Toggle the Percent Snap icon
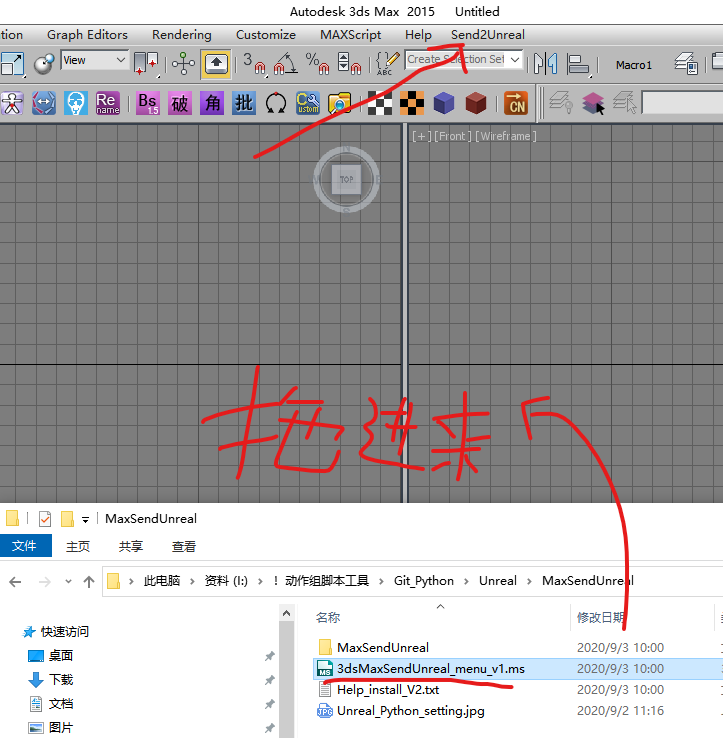This screenshot has width=723, height=738. point(317,64)
